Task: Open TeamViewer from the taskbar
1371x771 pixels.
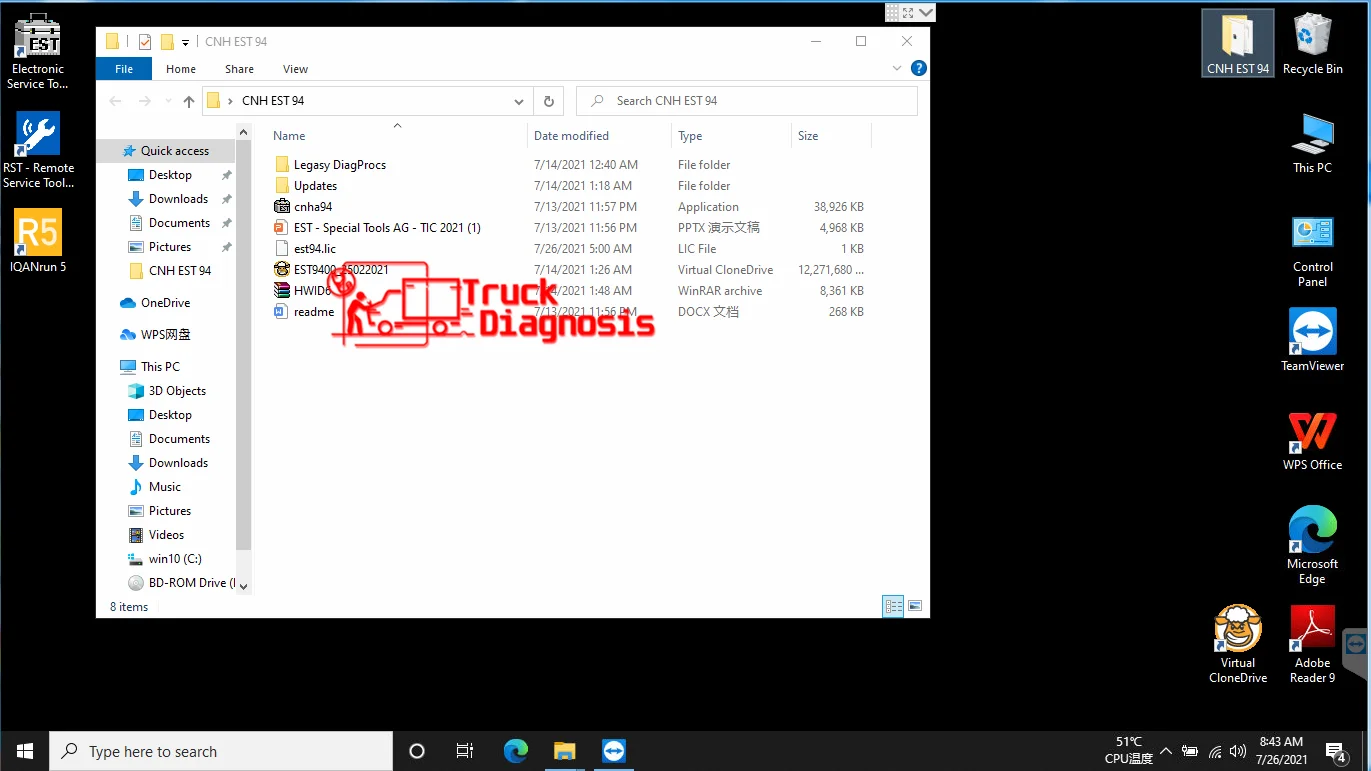Action: pyautogui.click(x=614, y=751)
